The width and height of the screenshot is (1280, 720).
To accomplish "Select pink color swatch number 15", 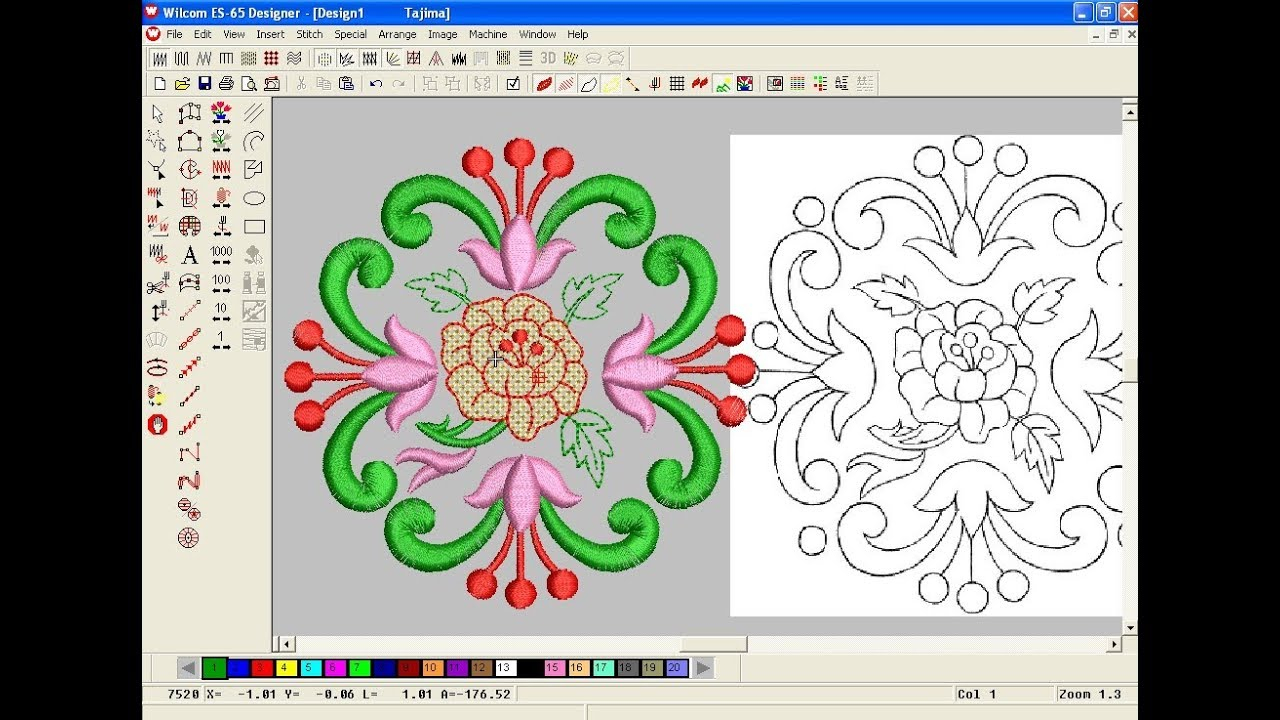I will 553,668.
